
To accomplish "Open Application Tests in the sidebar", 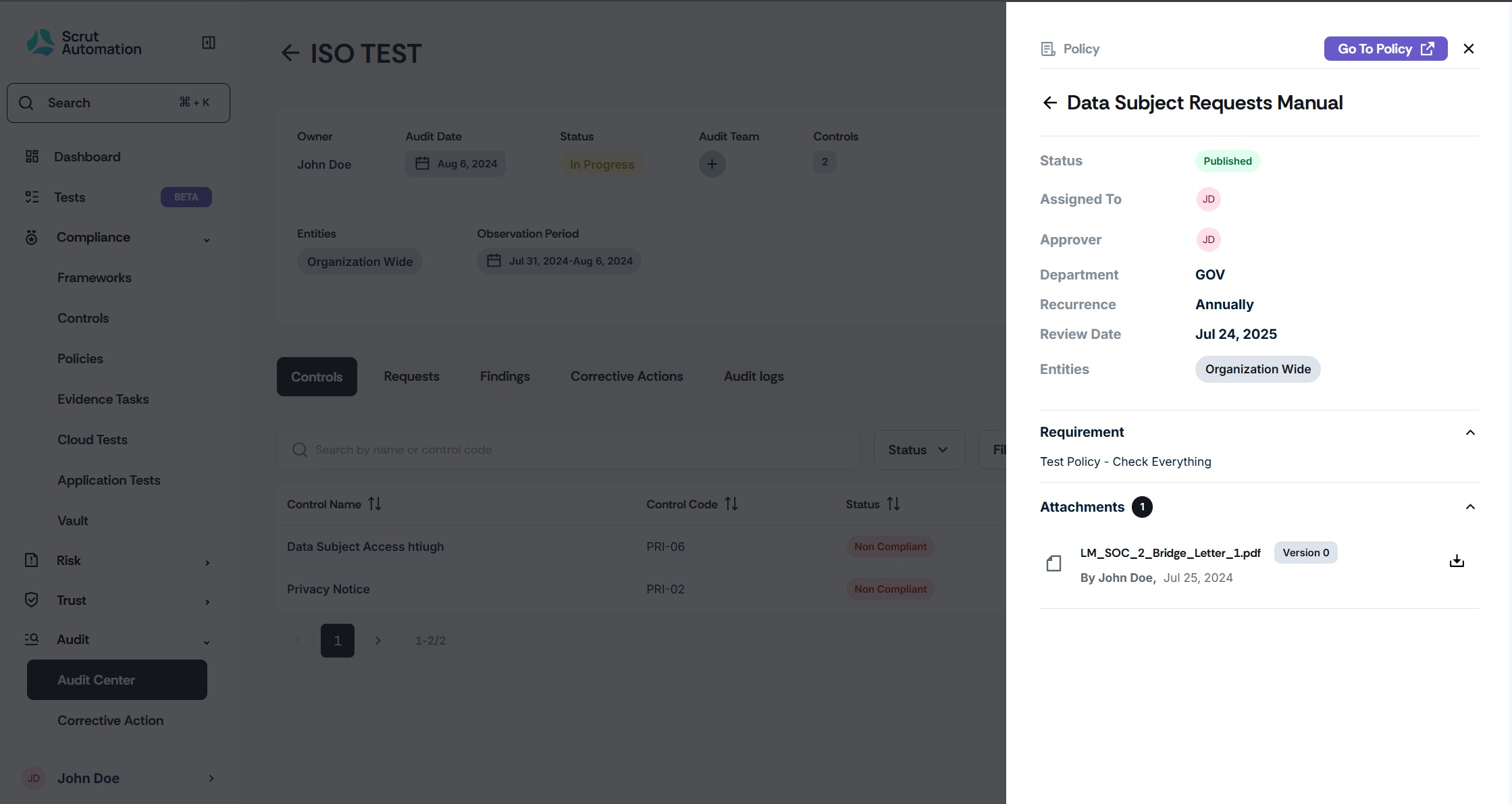I will click(109, 480).
